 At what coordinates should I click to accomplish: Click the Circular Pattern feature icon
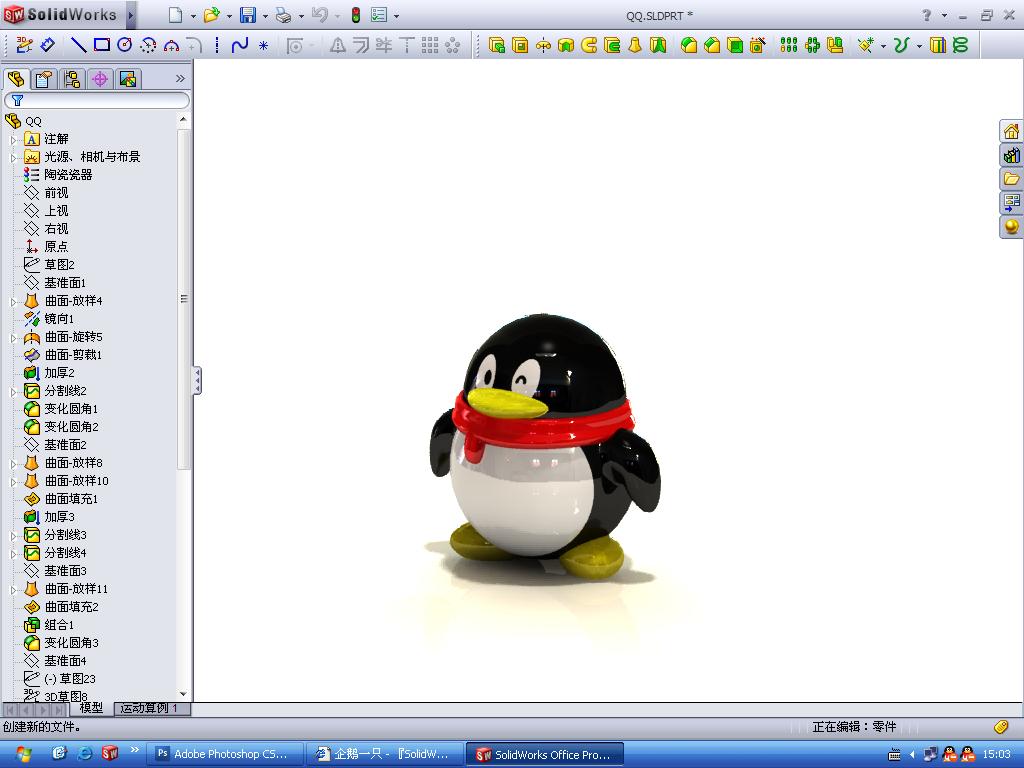[x=812, y=44]
